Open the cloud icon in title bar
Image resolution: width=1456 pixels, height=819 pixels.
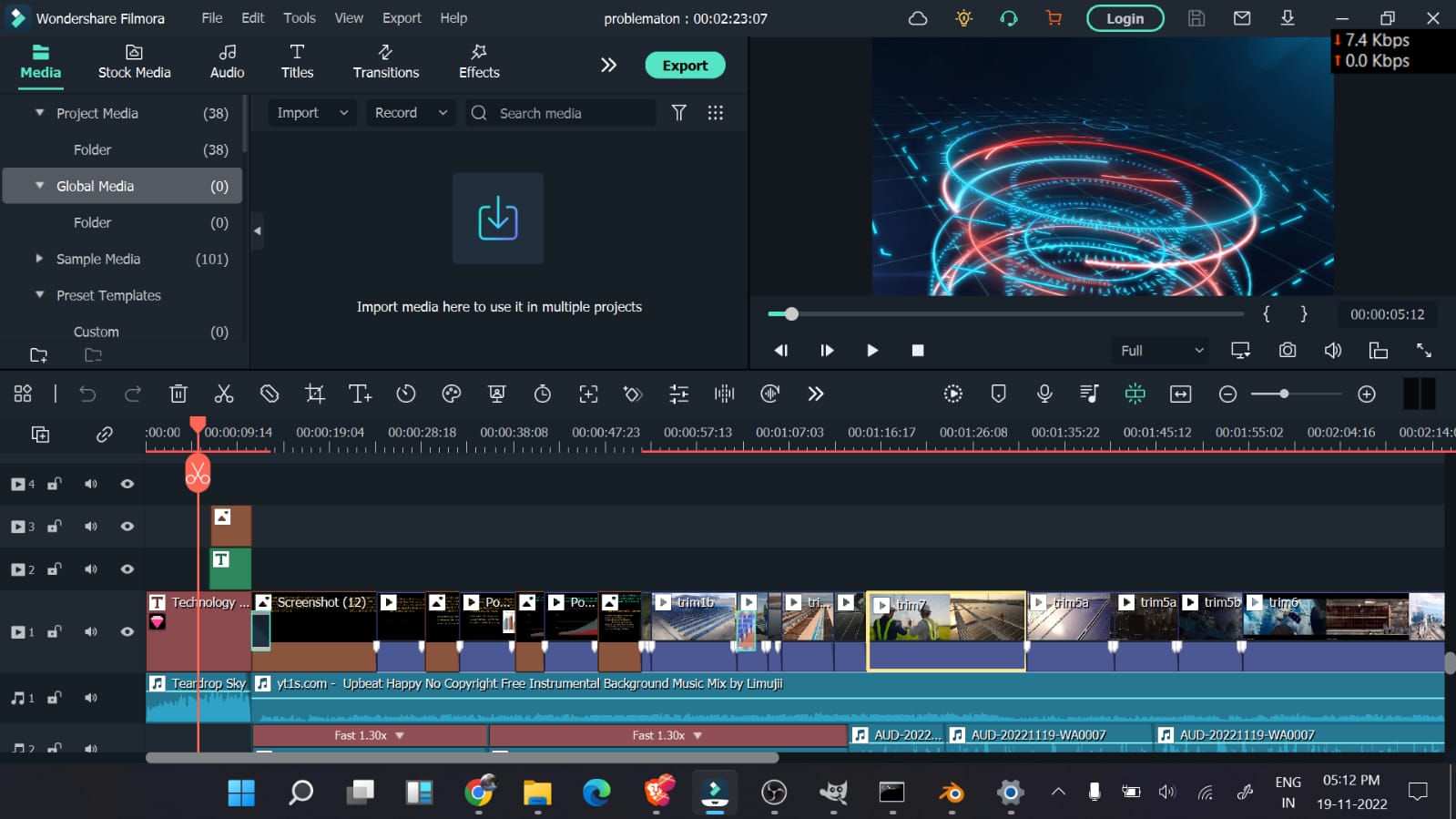[x=918, y=18]
